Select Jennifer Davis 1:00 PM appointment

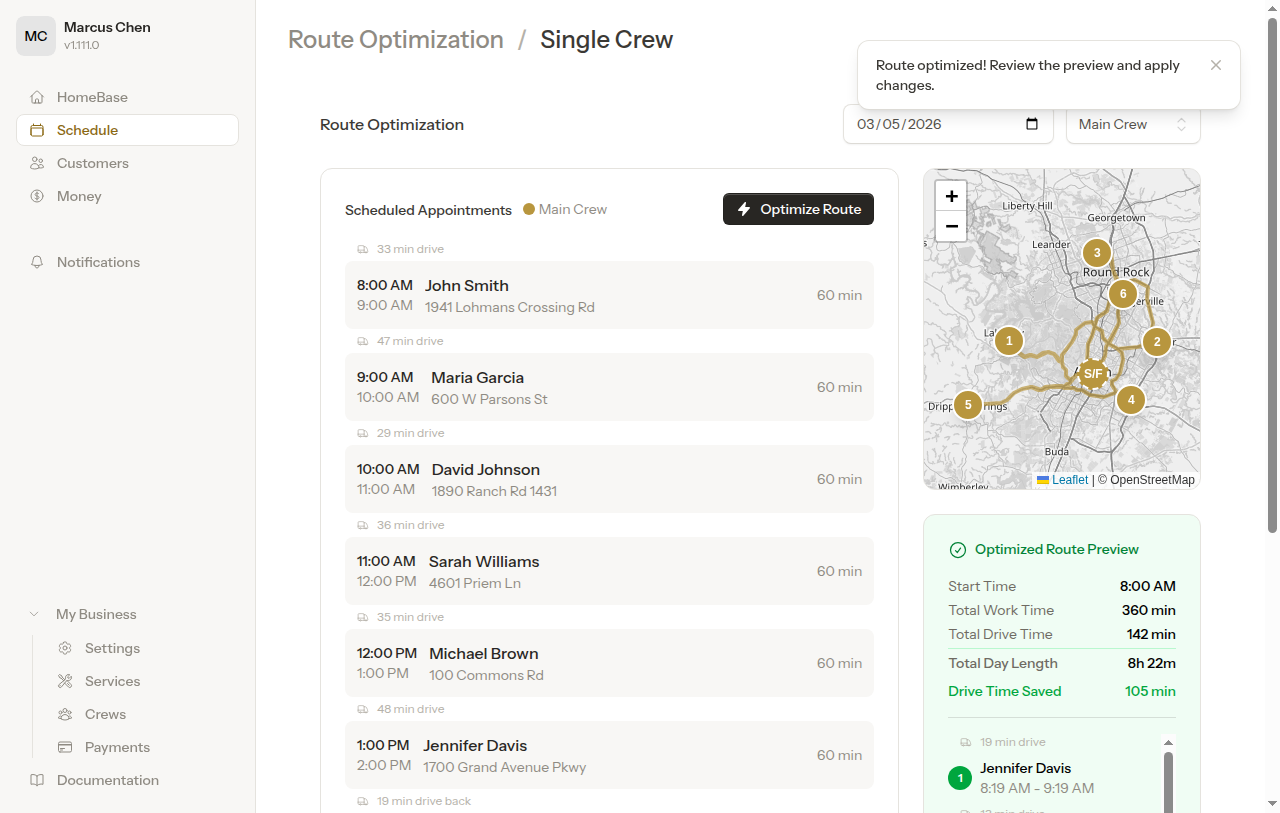tap(609, 755)
